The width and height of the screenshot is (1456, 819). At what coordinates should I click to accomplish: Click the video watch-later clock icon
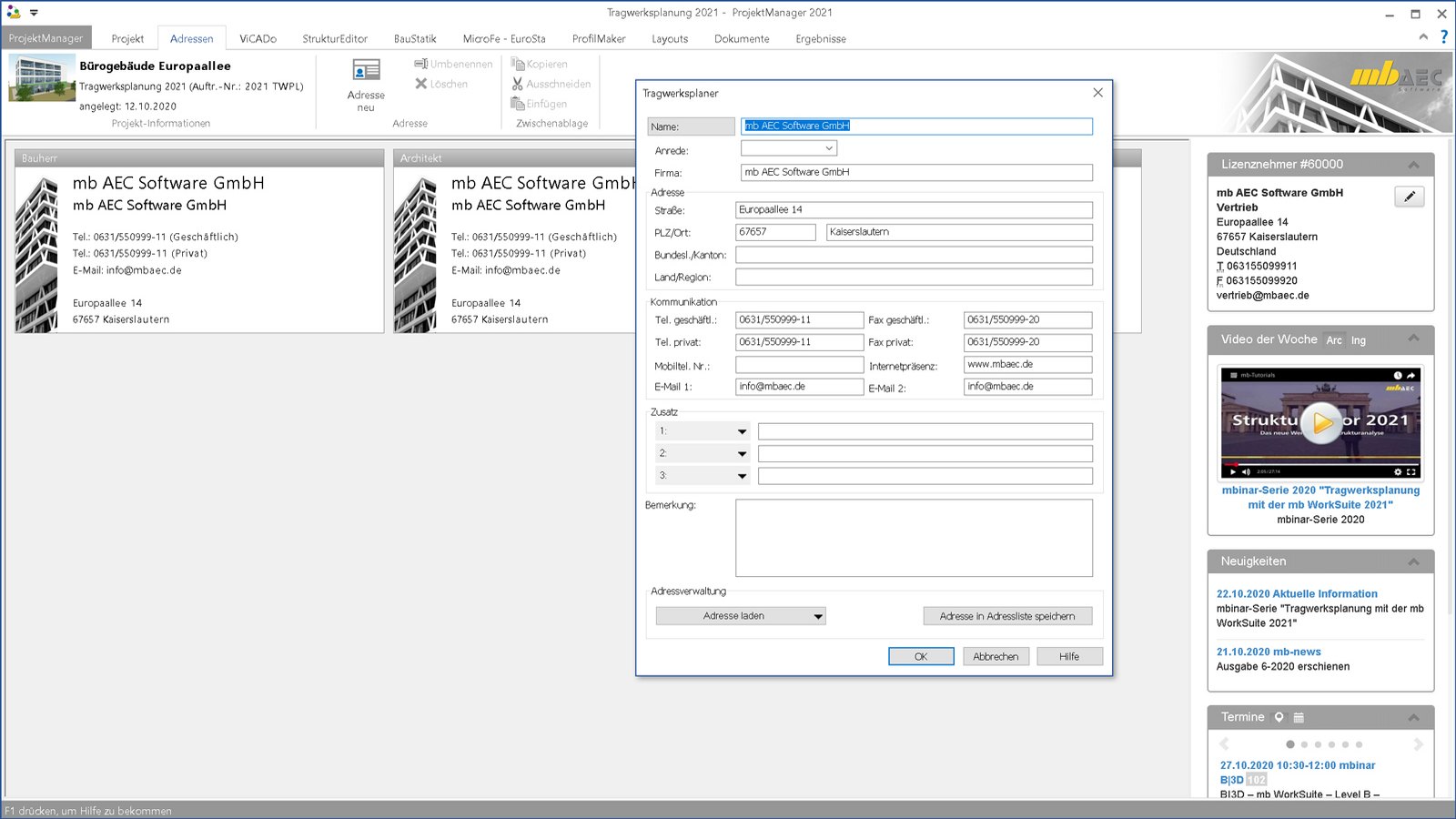tap(1398, 375)
